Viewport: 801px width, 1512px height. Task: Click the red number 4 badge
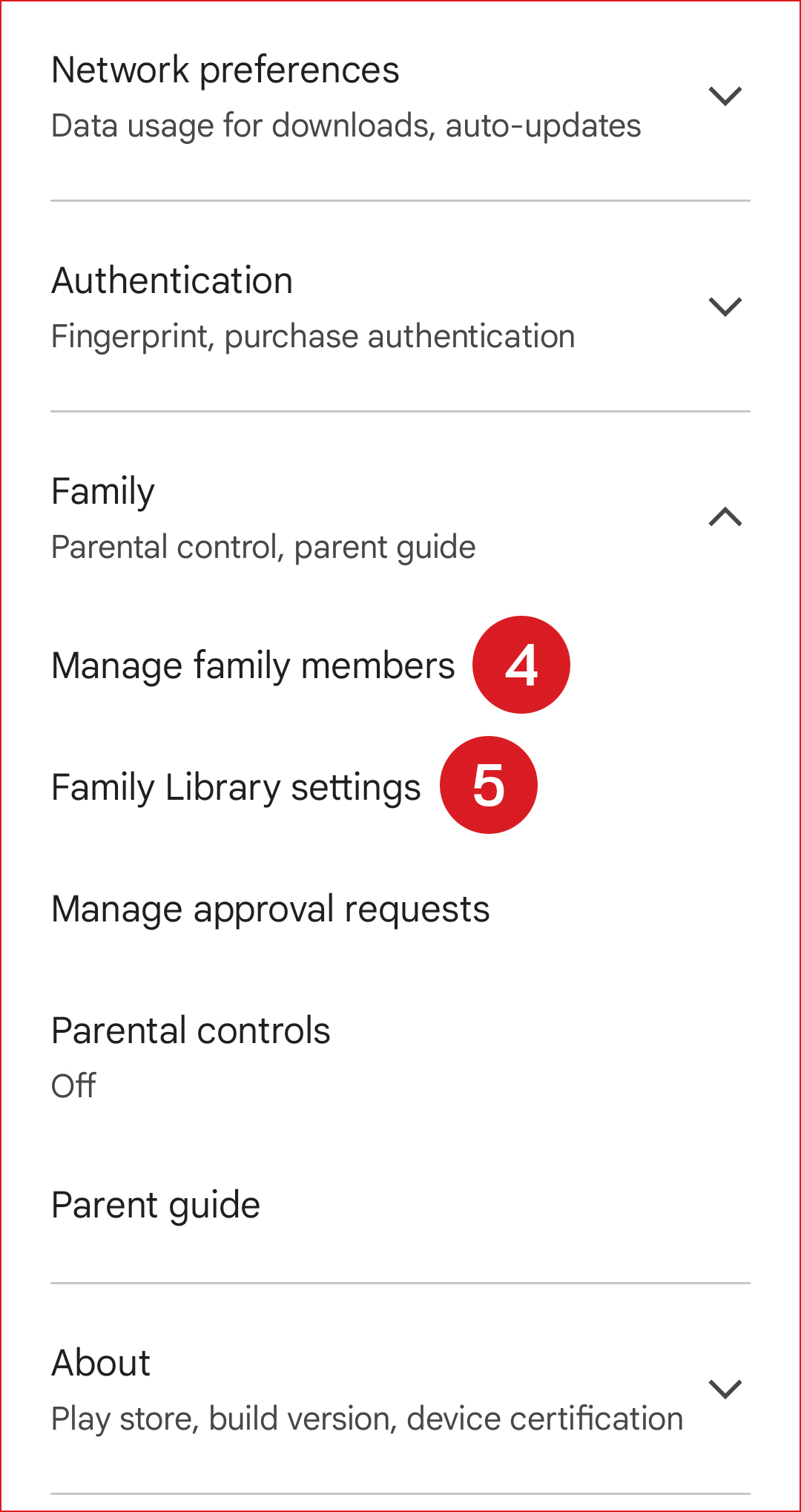click(521, 665)
